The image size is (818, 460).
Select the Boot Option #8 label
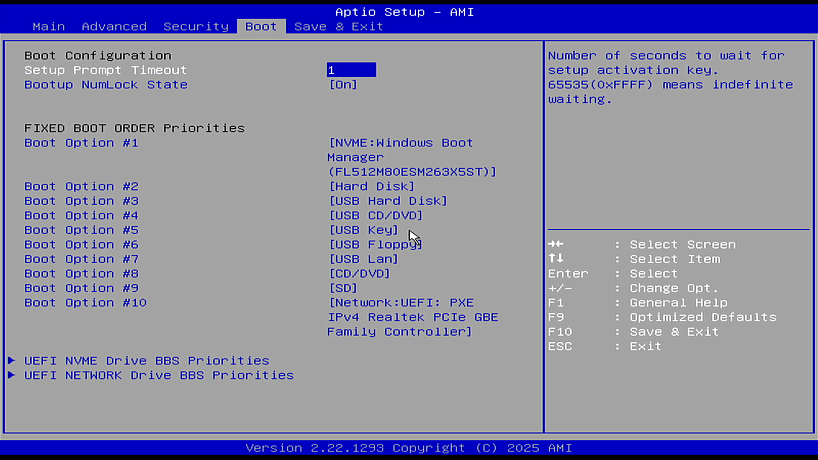(x=81, y=274)
